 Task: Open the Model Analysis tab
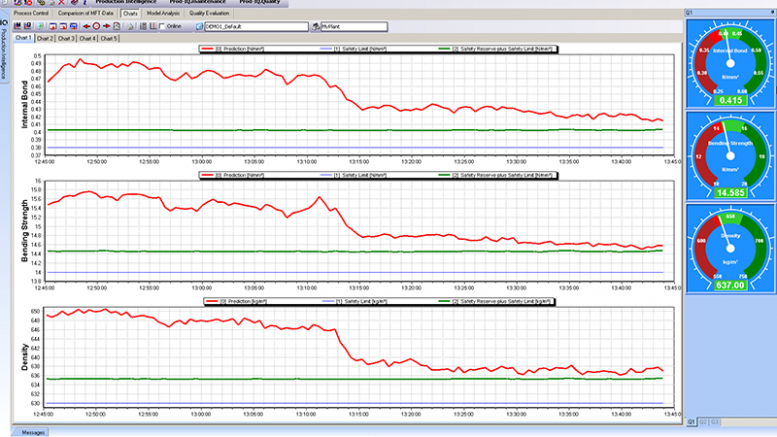pos(163,13)
